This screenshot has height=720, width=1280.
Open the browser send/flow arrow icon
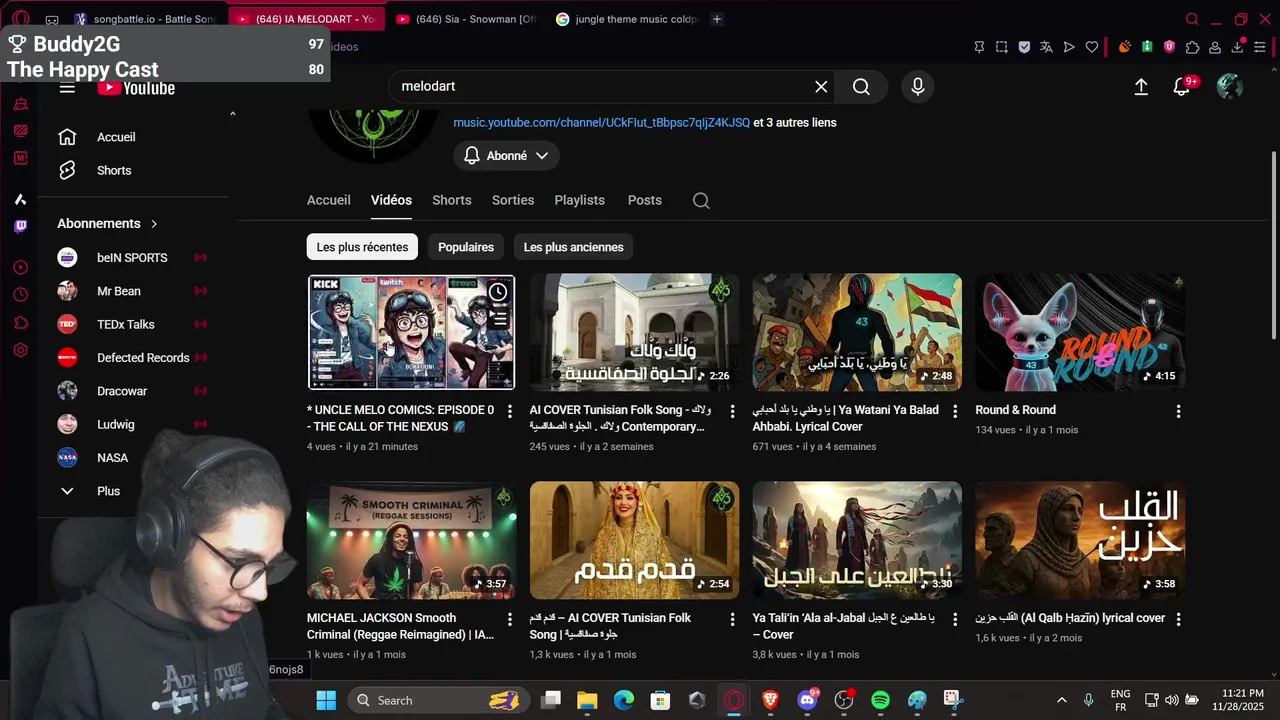point(1069,47)
